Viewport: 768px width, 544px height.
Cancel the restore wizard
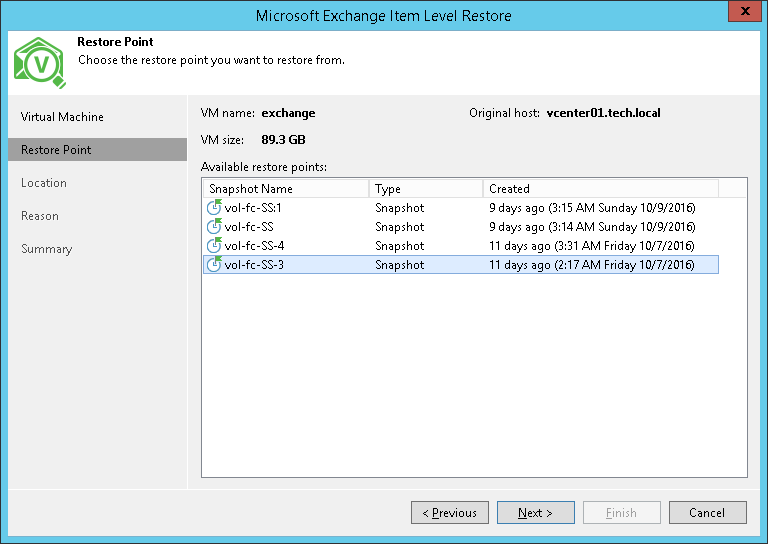click(x=706, y=513)
